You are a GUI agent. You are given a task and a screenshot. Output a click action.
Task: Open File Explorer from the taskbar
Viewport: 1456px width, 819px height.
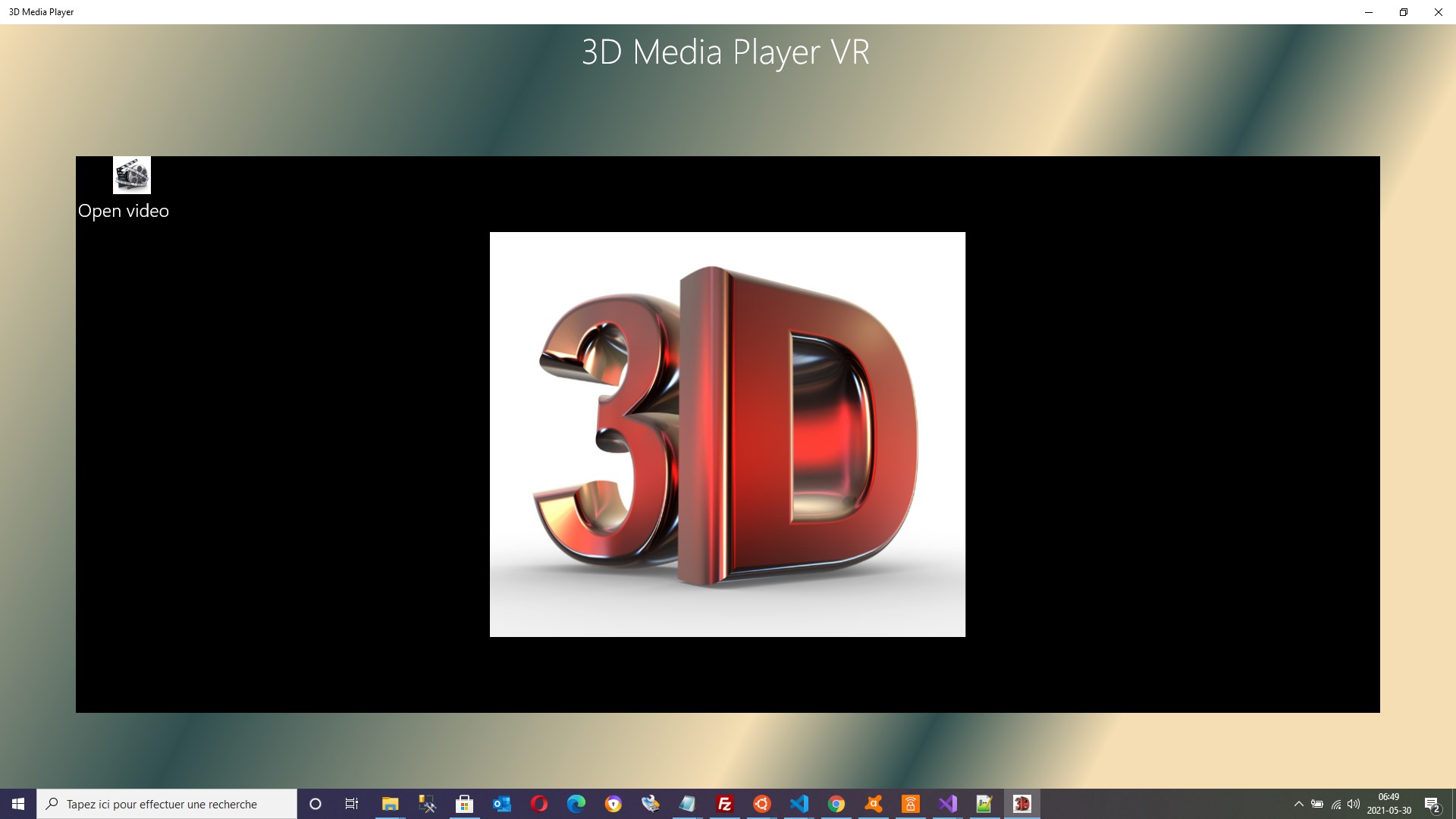click(391, 804)
